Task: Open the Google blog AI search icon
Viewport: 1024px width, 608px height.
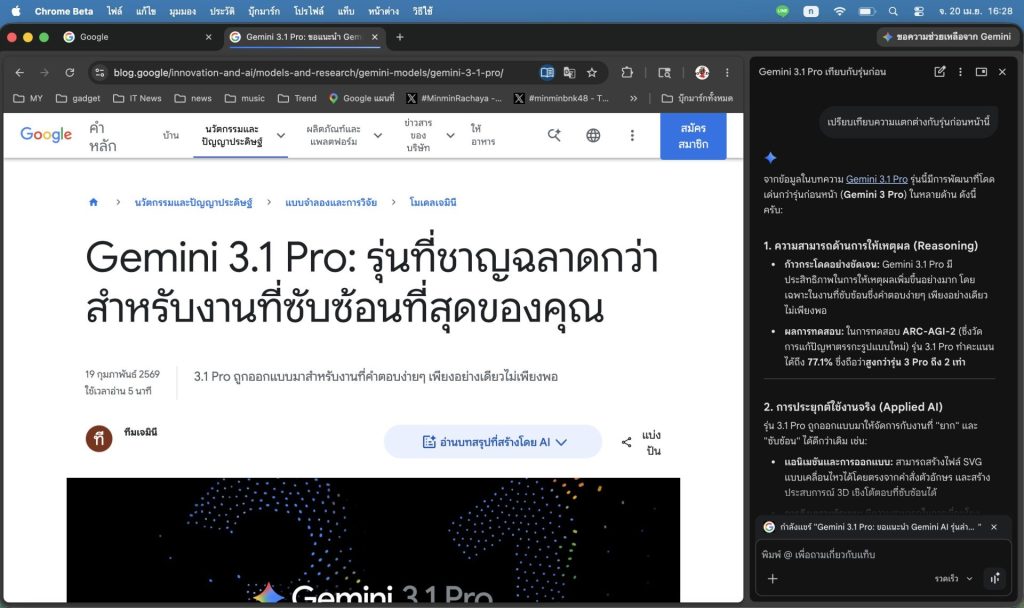Action: [554, 135]
